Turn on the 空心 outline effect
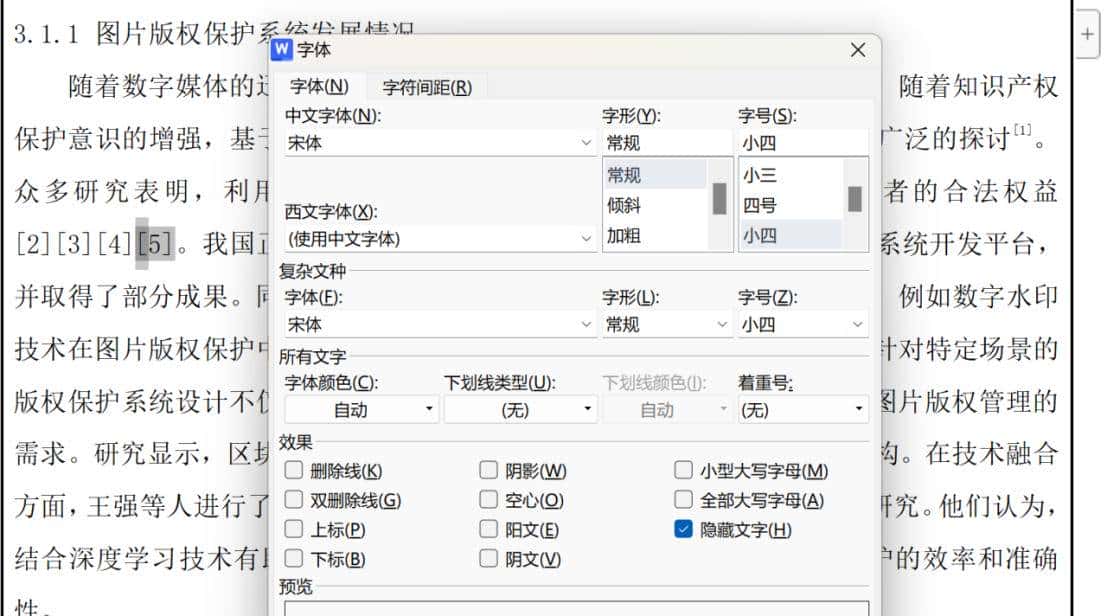Viewport: 1107px width, 616px height. click(x=489, y=500)
